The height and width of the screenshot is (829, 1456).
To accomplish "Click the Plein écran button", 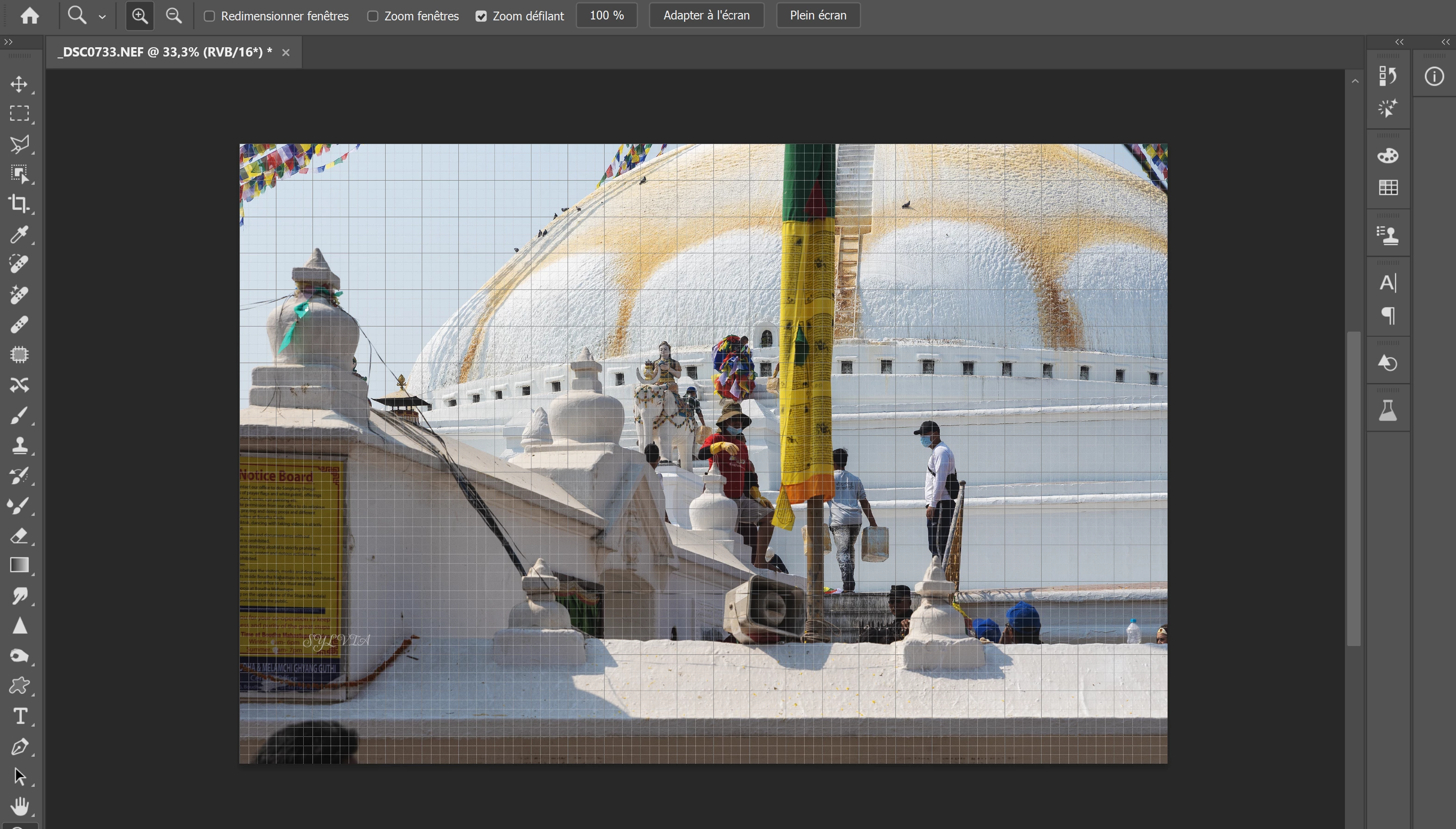I will click(818, 15).
